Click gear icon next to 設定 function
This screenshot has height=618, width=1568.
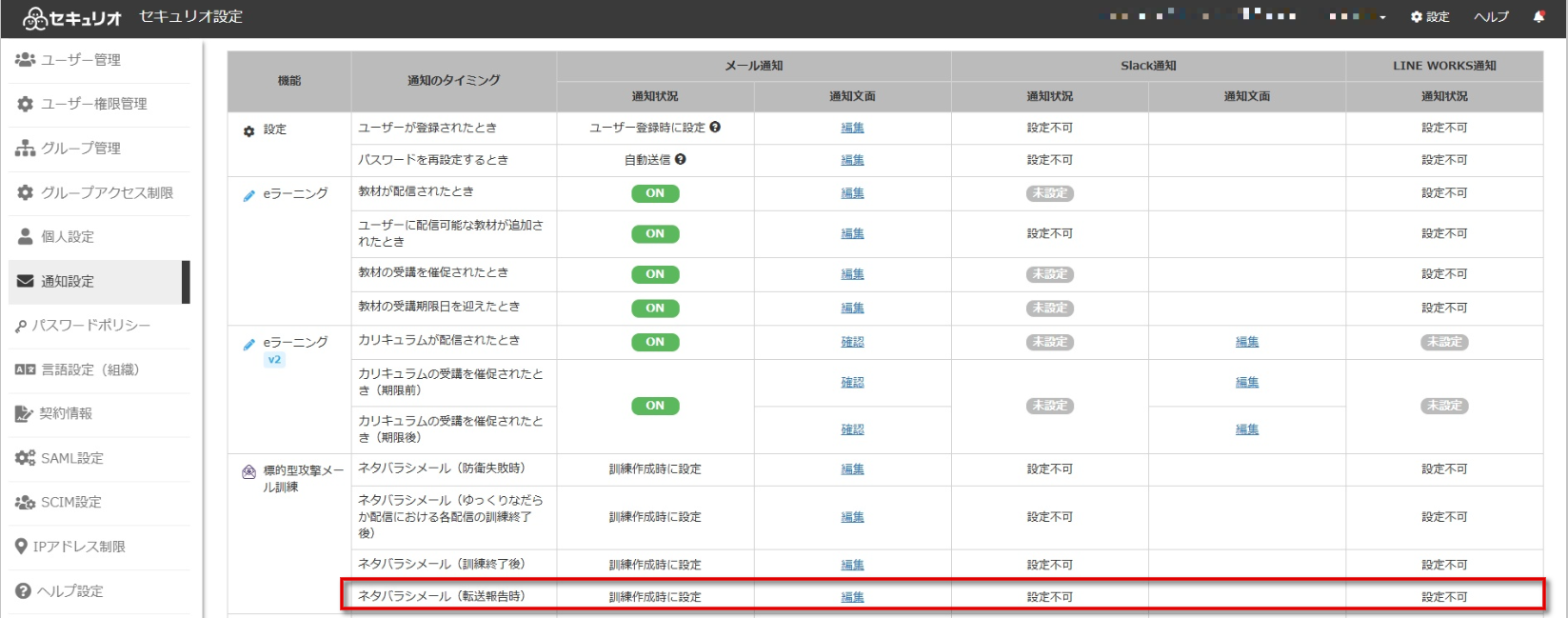pyautogui.click(x=248, y=130)
